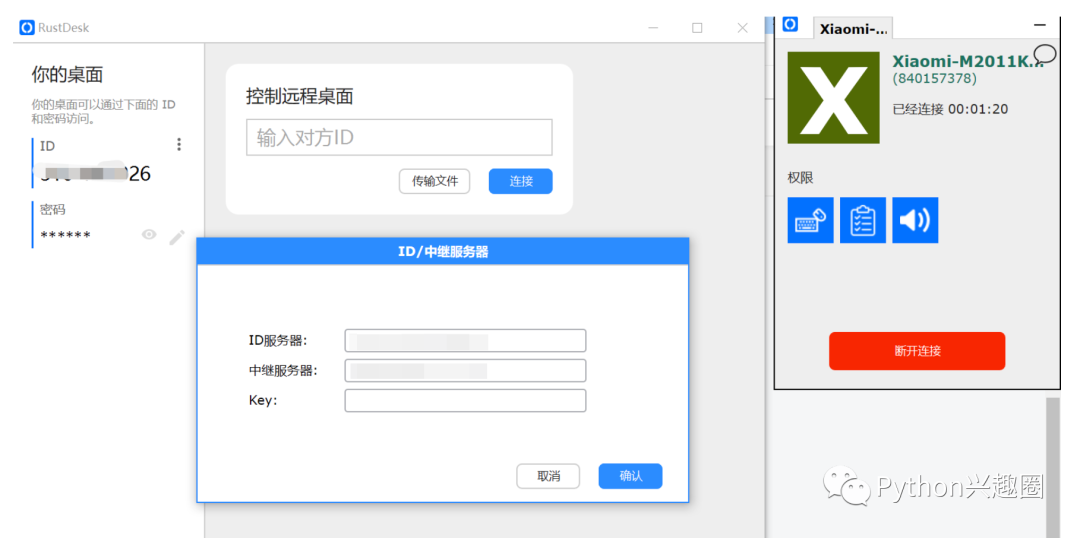Confirm server settings with 确认
The width and height of the screenshot is (1080, 538).
point(630,476)
